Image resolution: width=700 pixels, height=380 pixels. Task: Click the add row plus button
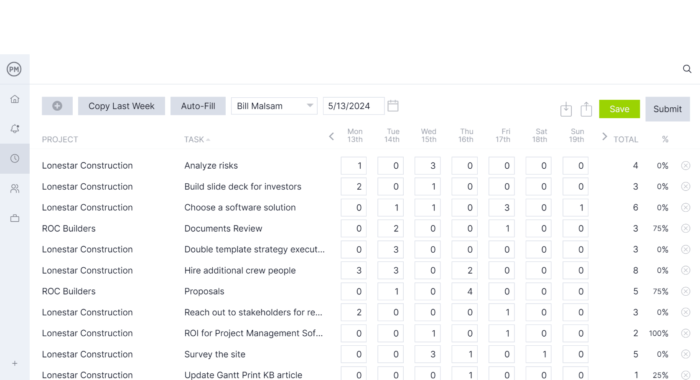click(57, 106)
